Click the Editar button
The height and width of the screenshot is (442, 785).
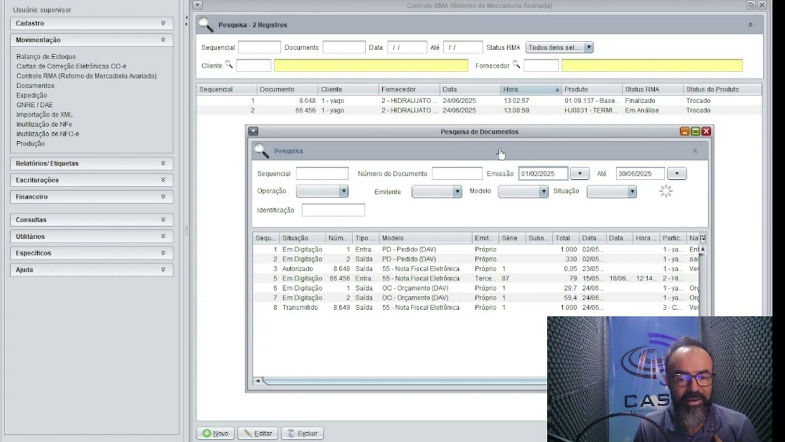[257, 433]
